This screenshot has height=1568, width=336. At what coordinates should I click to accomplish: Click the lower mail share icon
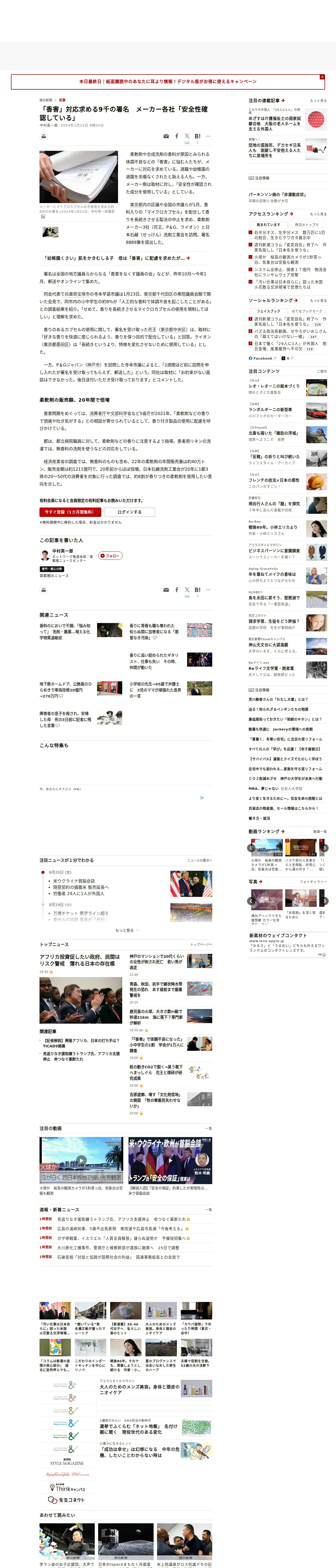pos(166,590)
